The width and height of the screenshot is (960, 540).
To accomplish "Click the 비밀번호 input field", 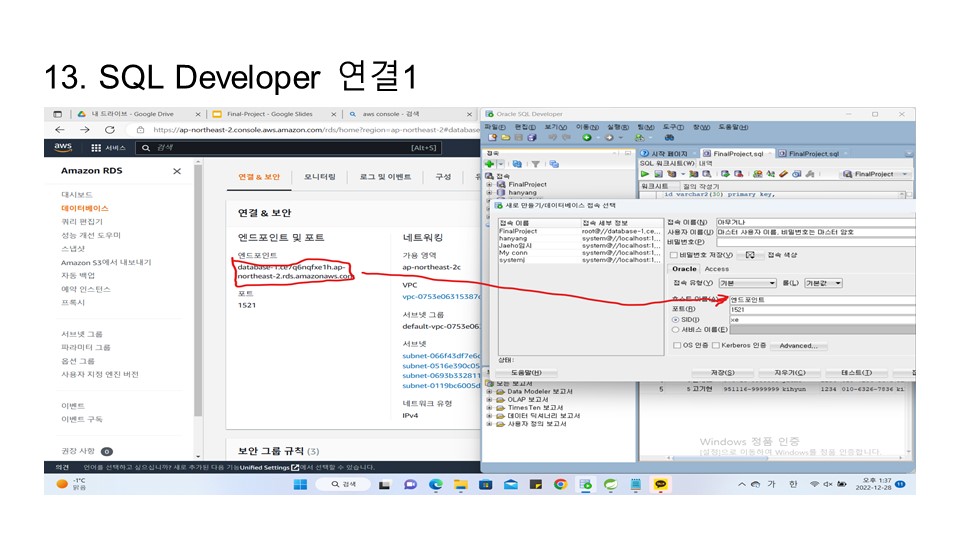I will pos(815,242).
